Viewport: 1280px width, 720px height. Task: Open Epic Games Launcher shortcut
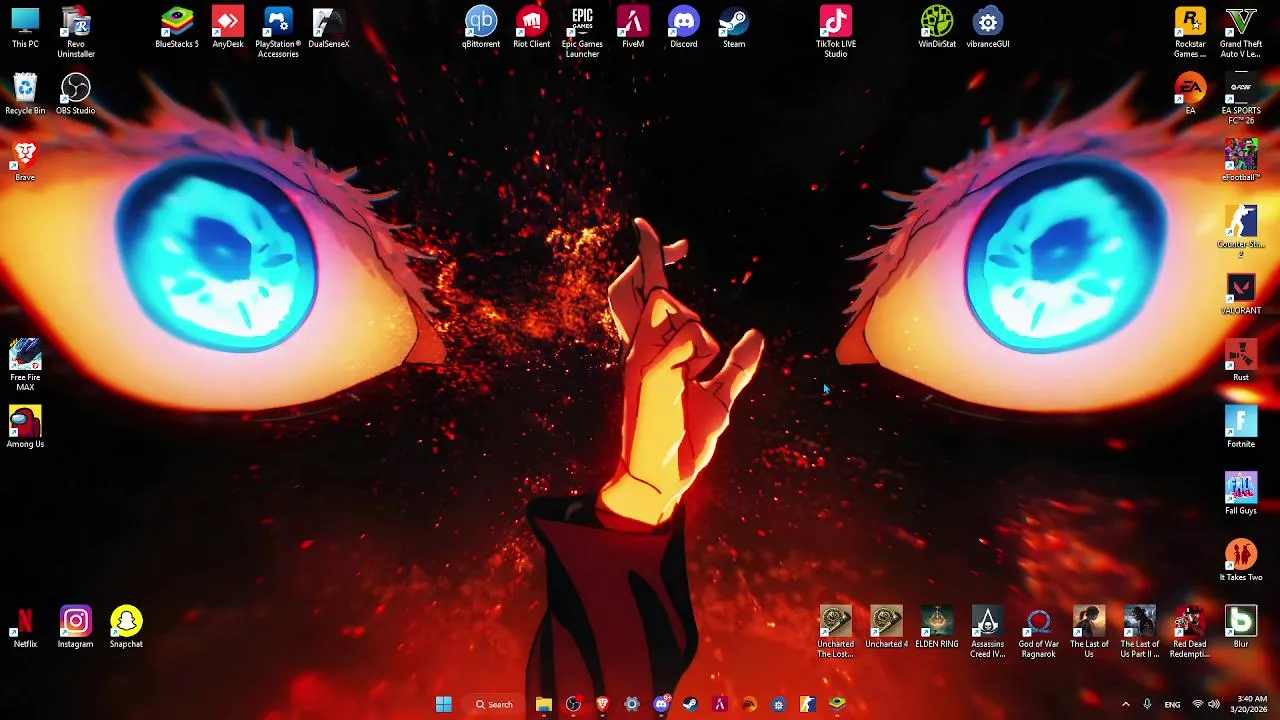pos(582,33)
